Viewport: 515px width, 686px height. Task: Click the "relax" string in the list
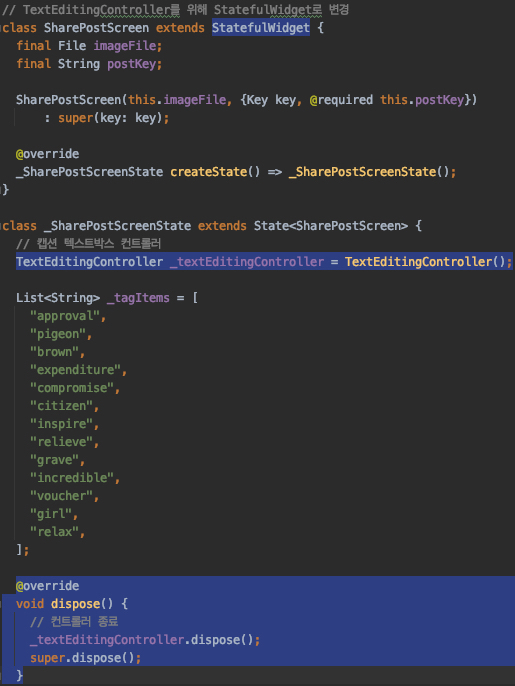pos(54,532)
